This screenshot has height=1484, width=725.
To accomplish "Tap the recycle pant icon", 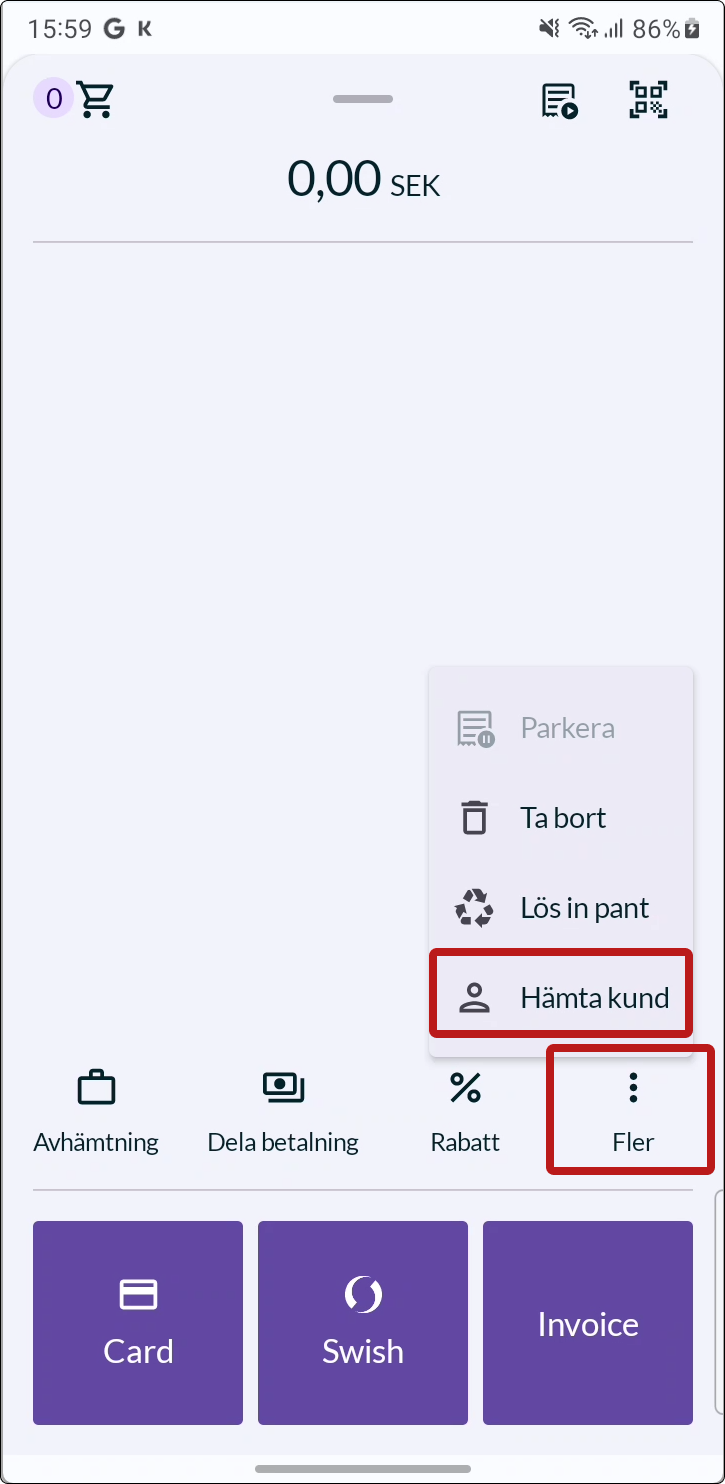I will tap(475, 908).
